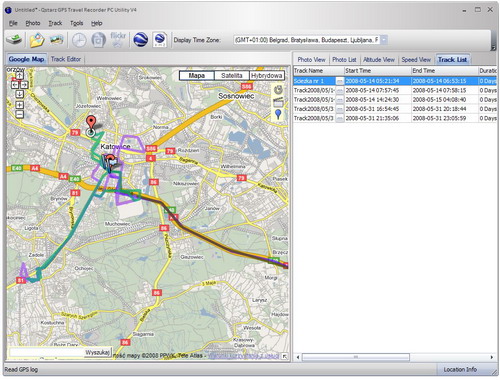Click the Read GPS device log icon
Viewport: 500px width, 380px height.
click(x=14, y=40)
